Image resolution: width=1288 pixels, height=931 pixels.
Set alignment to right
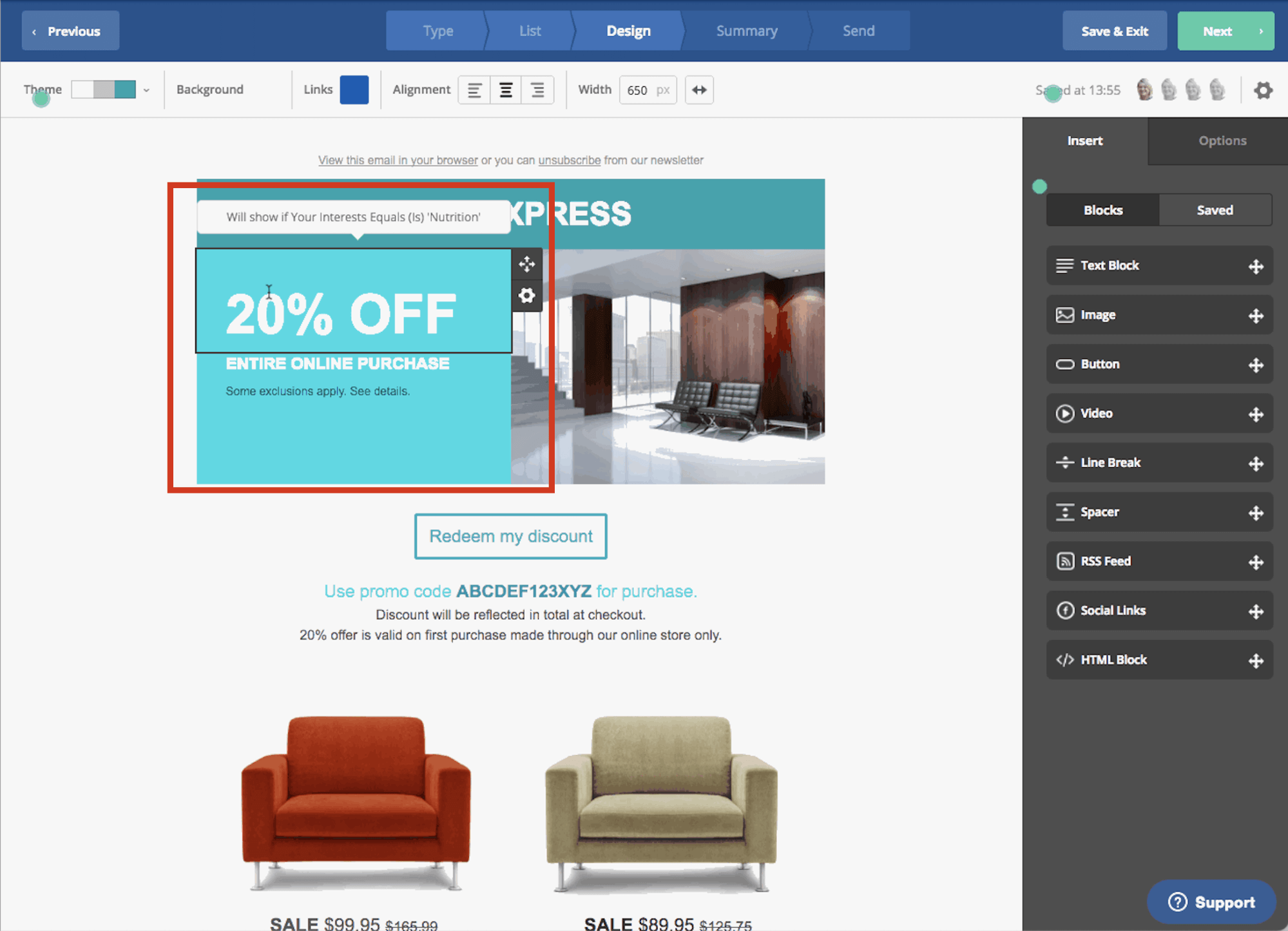(x=537, y=90)
